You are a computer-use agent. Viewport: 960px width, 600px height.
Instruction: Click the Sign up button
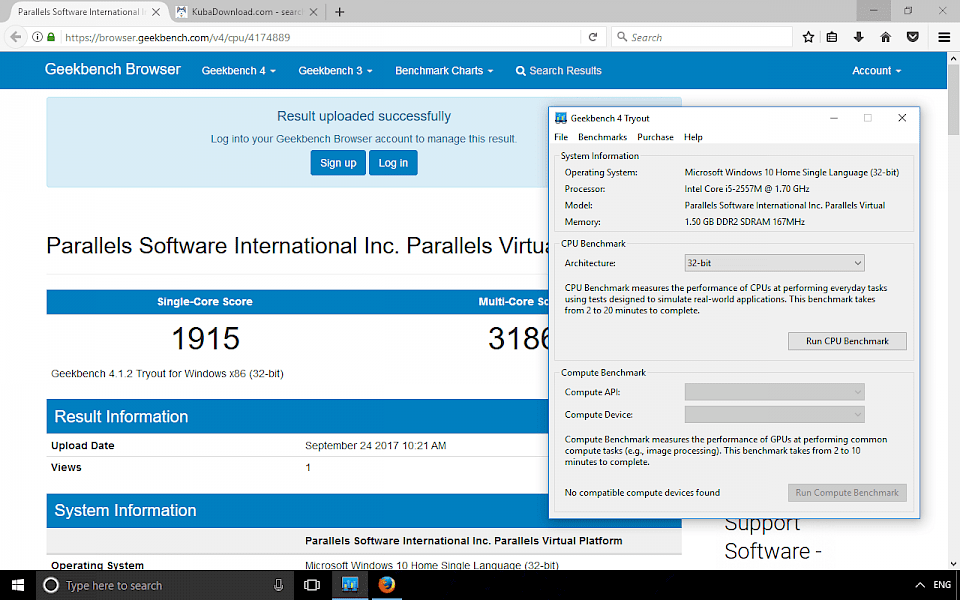tap(338, 163)
